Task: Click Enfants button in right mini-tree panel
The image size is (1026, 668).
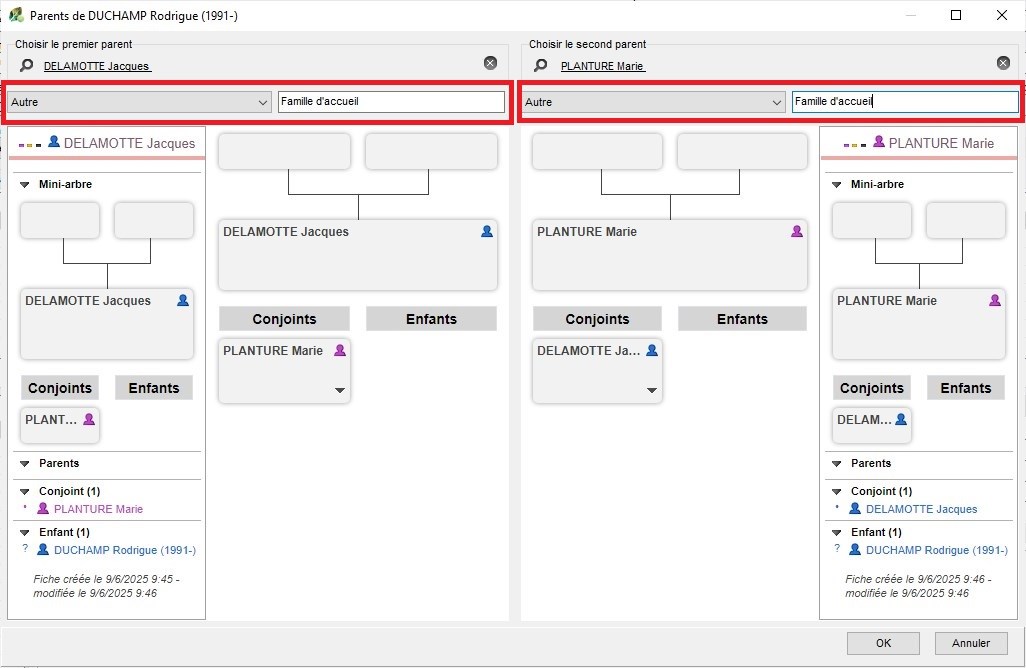Action: (x=966, y=388)
